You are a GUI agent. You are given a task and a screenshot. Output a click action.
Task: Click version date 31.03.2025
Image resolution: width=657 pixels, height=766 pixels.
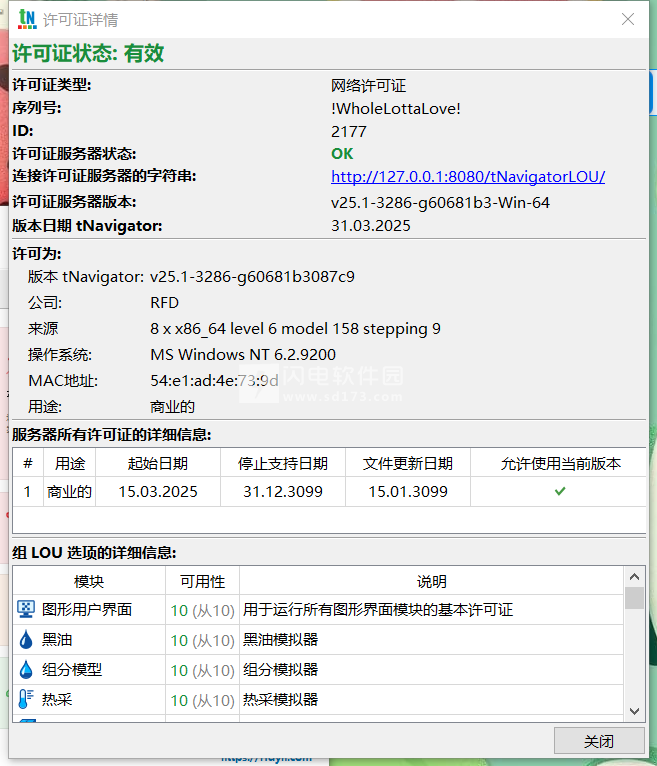point(371,226)
